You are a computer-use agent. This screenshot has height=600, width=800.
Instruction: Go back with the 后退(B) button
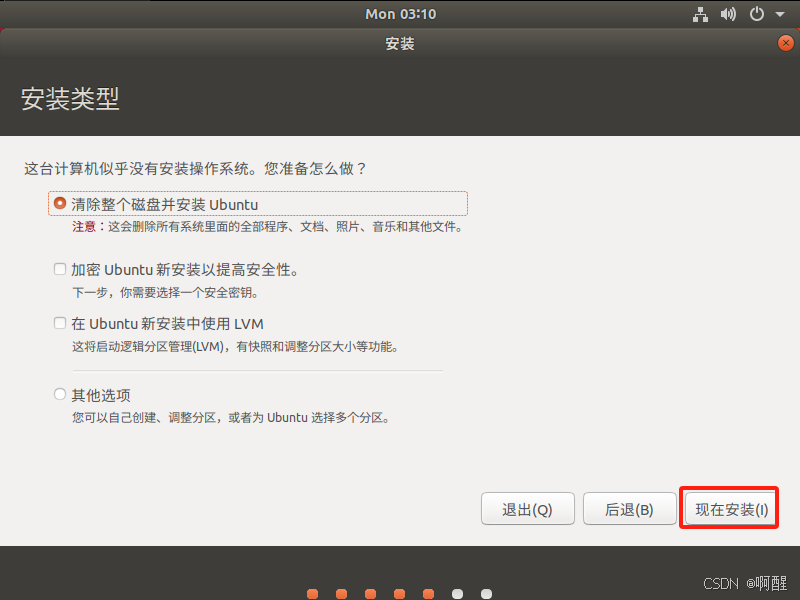(629, 509)
